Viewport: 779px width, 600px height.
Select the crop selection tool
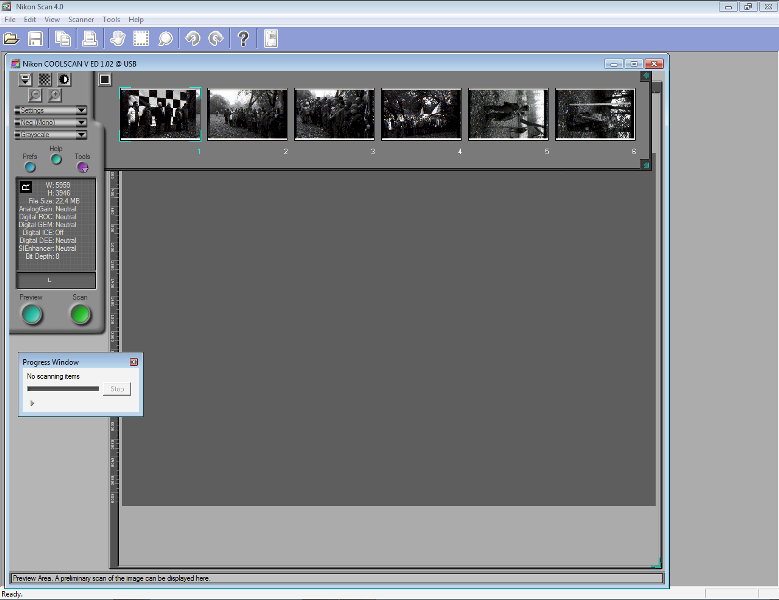coord(140,39)
